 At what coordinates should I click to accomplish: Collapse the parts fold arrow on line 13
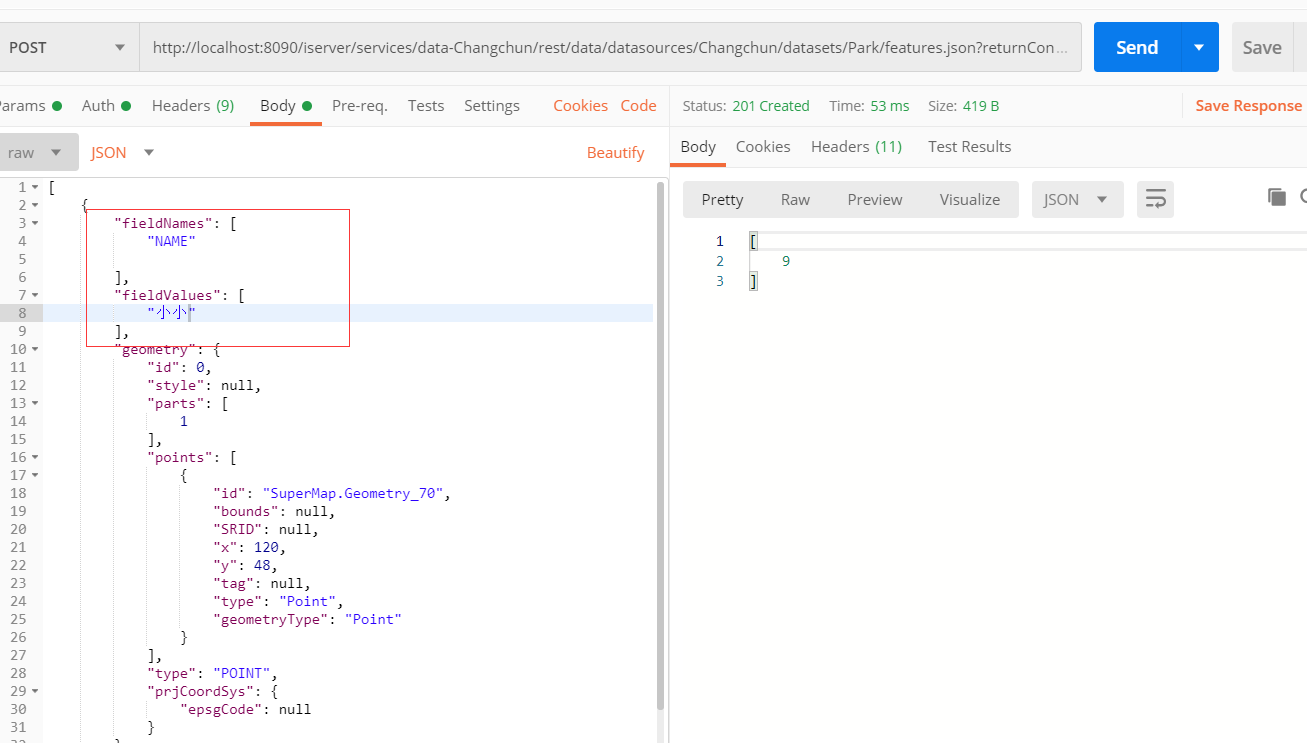[36, 403]
